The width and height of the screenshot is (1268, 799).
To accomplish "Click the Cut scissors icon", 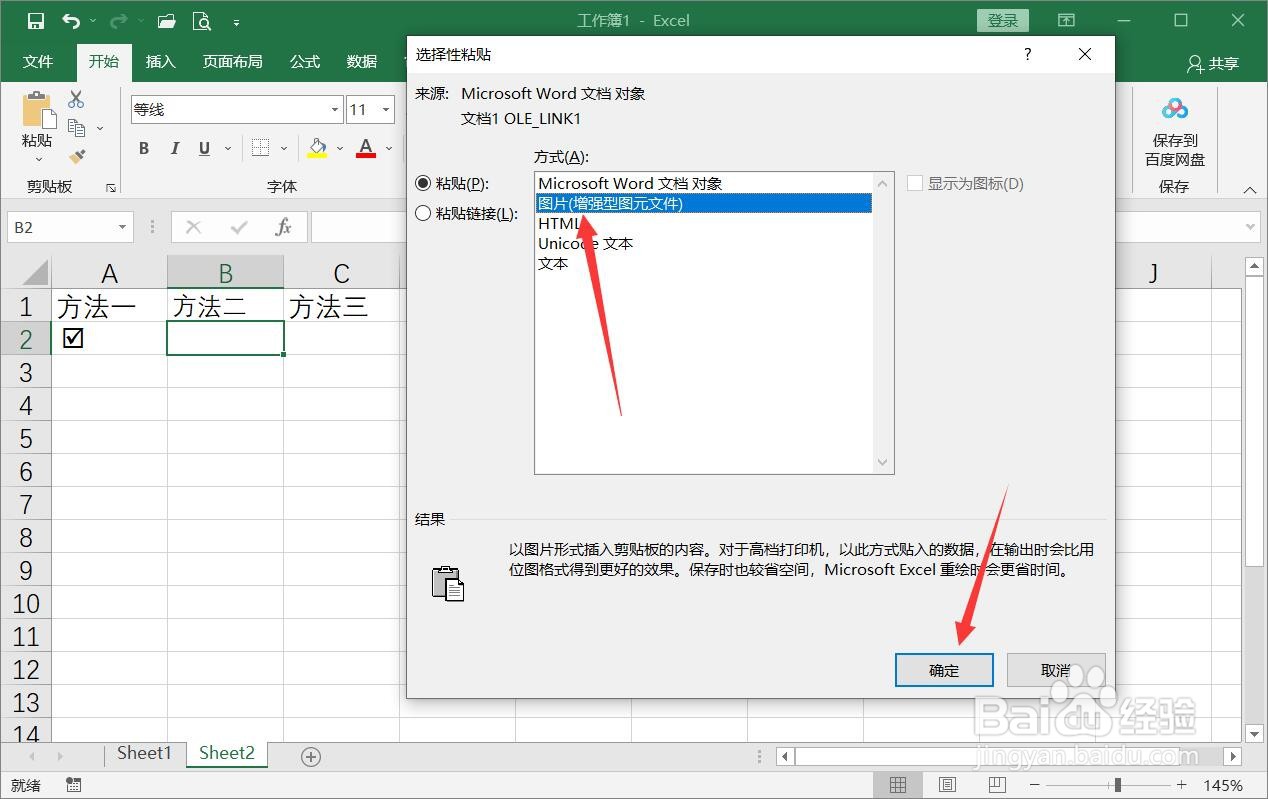I will pos(76,99).
